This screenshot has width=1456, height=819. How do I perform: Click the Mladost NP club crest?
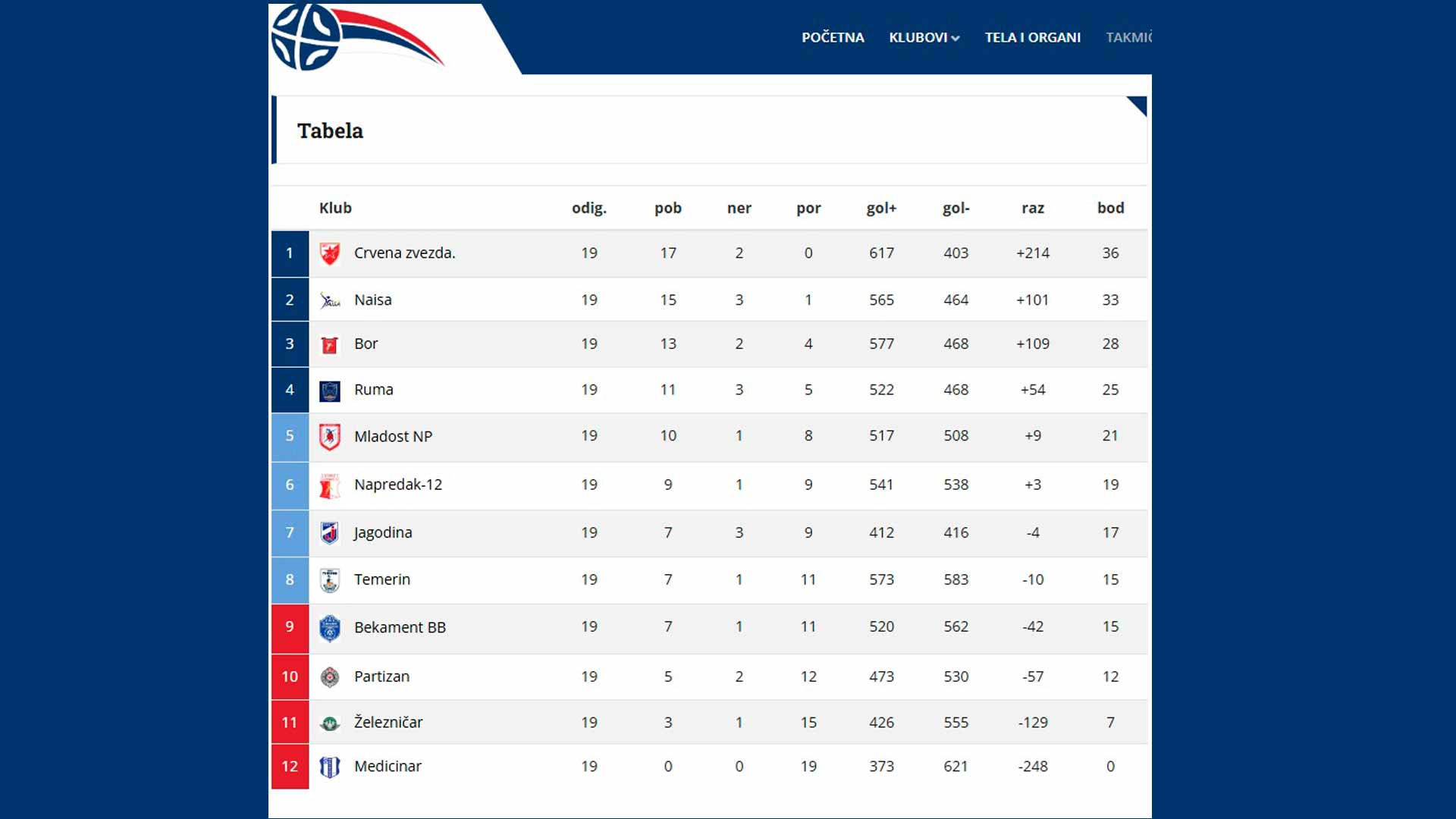pyautogui.click(x=329, y=437)
